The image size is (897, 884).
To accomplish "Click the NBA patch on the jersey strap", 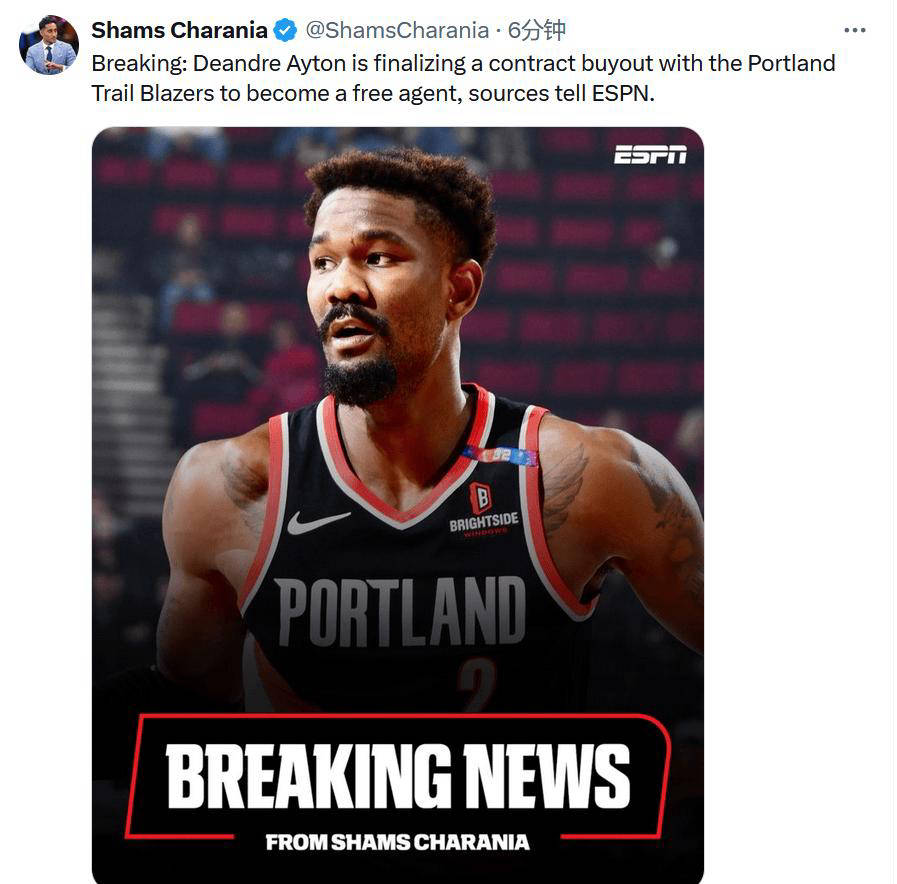I will [x=502, y=455].
